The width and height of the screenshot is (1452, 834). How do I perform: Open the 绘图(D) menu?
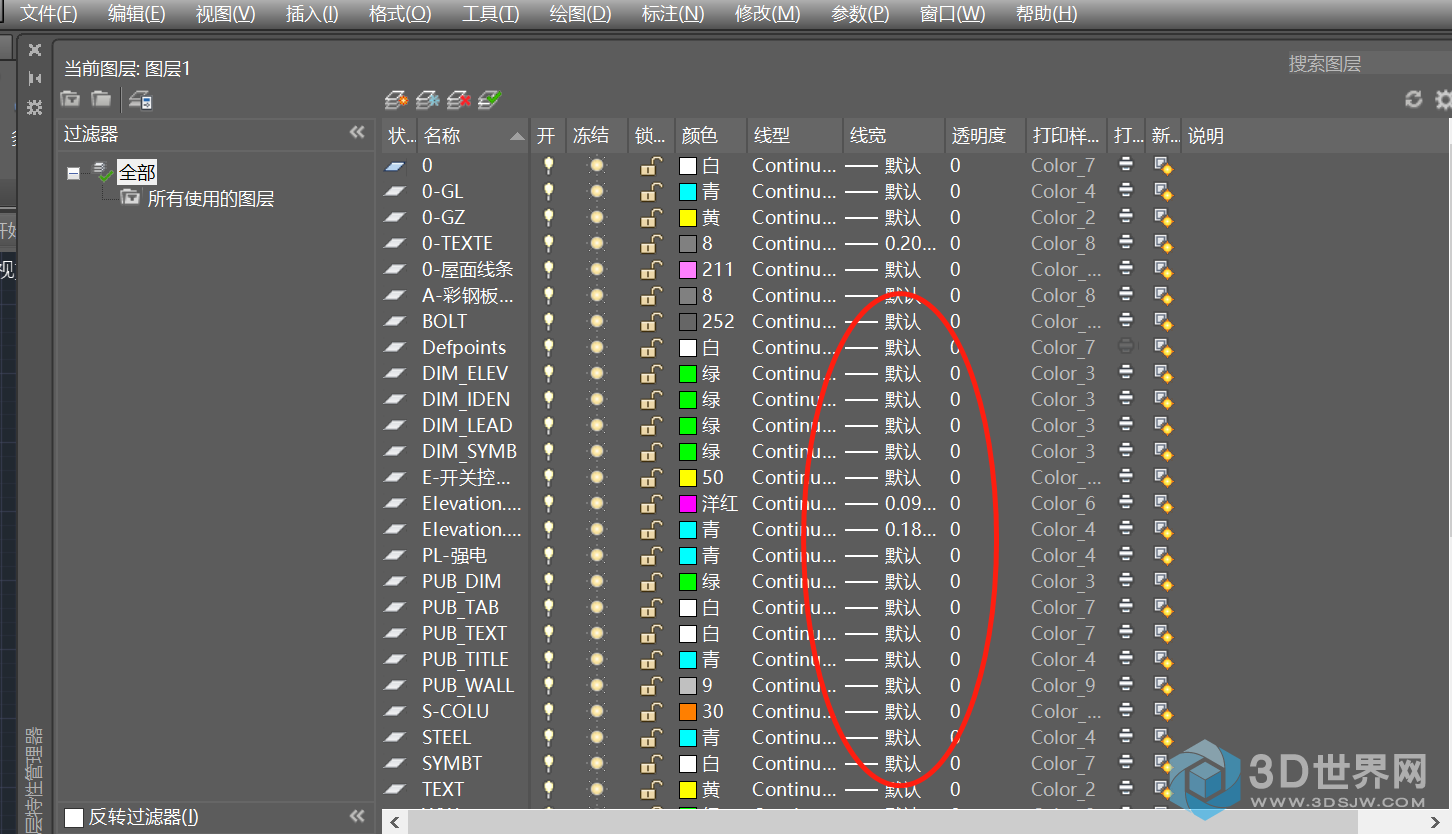(x=580, y=14)
